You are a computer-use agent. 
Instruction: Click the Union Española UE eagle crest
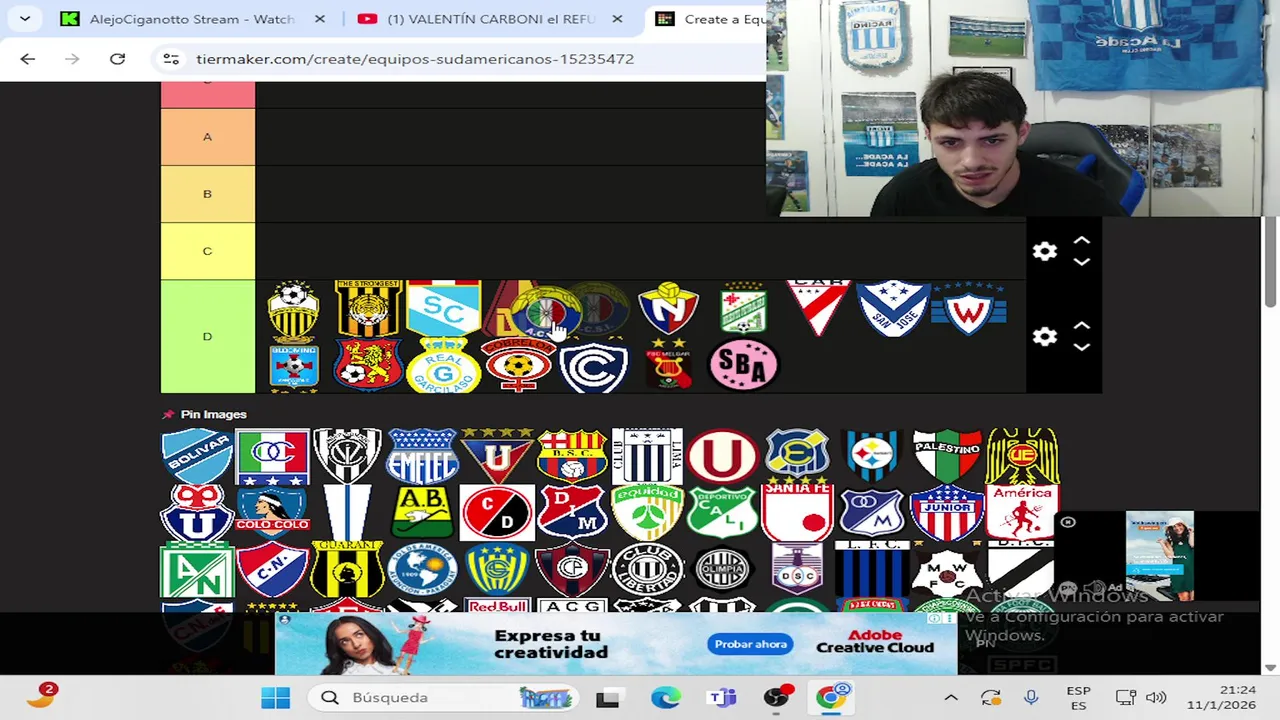[1022, 456]
